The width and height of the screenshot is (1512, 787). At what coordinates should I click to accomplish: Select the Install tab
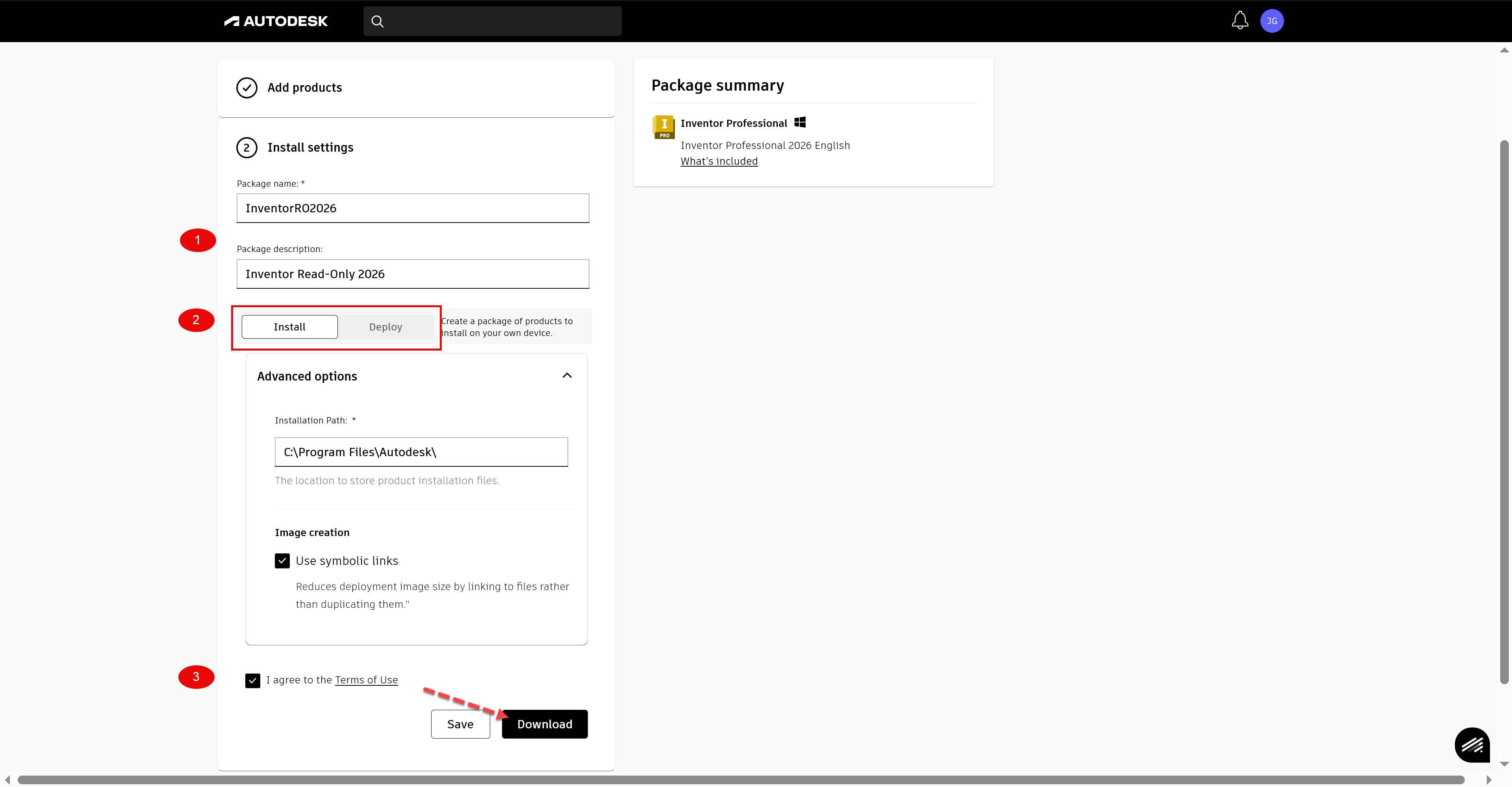(289, 327)
